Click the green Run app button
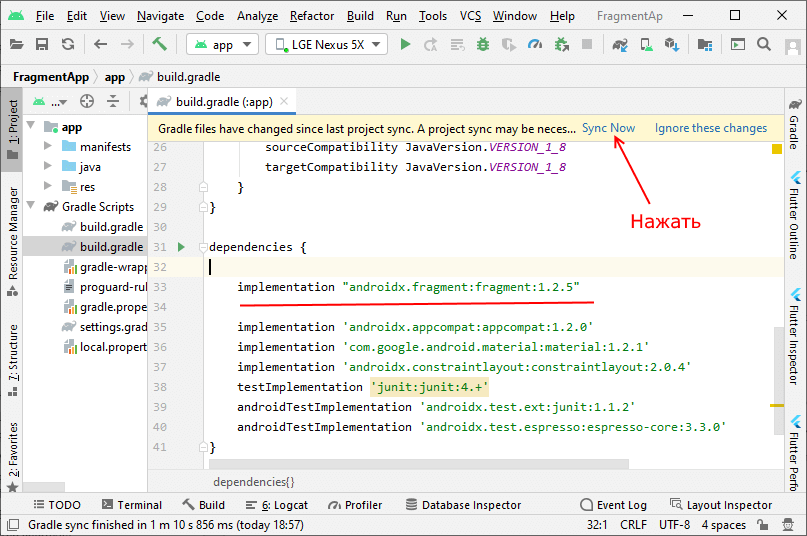 405,44
